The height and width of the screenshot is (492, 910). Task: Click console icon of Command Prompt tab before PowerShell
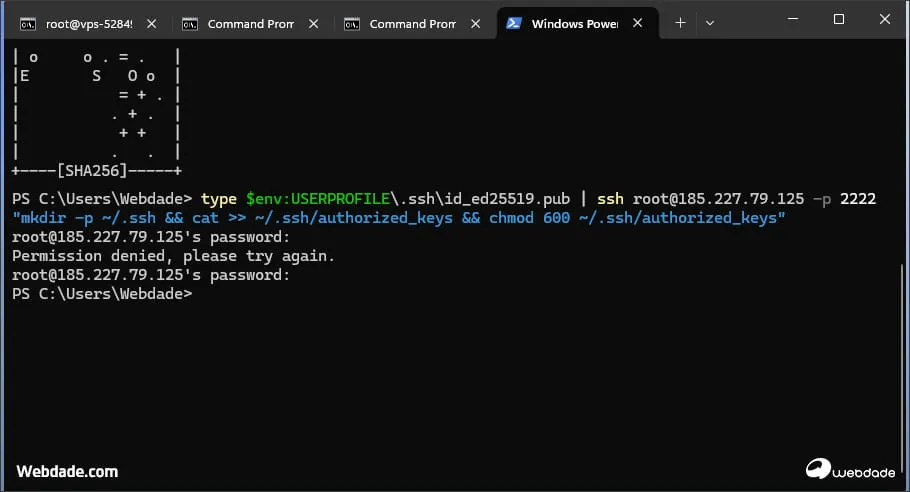click(x=352, y=23)
